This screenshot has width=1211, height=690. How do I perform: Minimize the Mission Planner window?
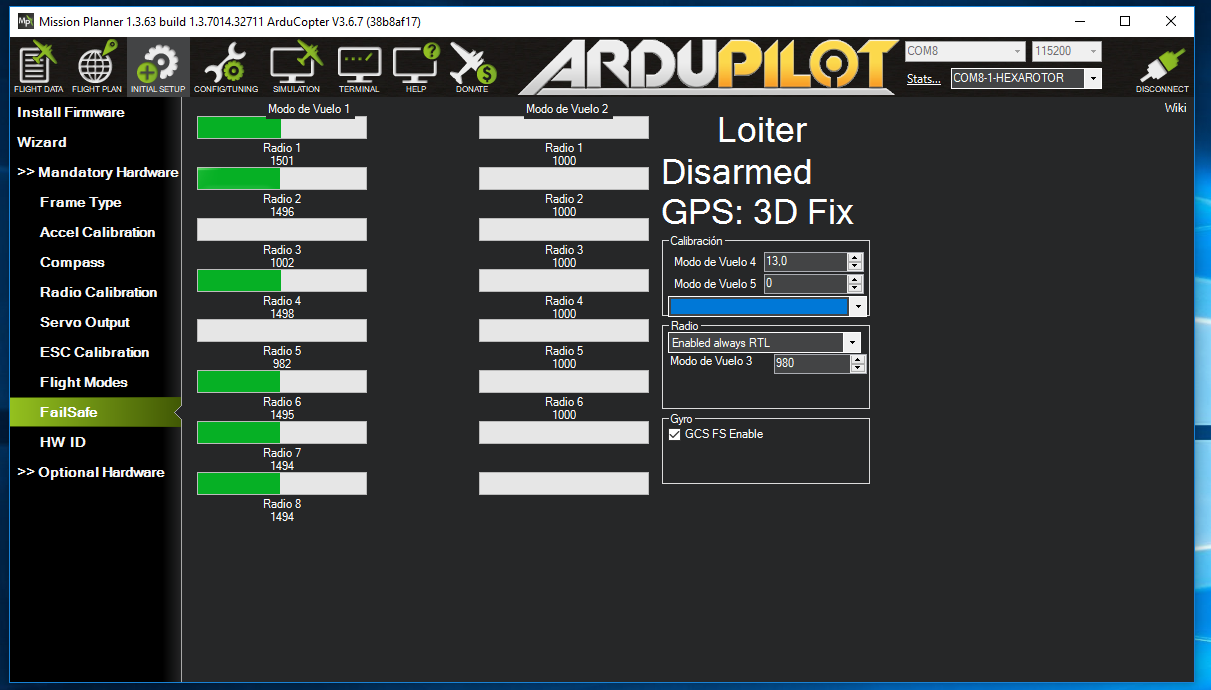coord(1079,21)
